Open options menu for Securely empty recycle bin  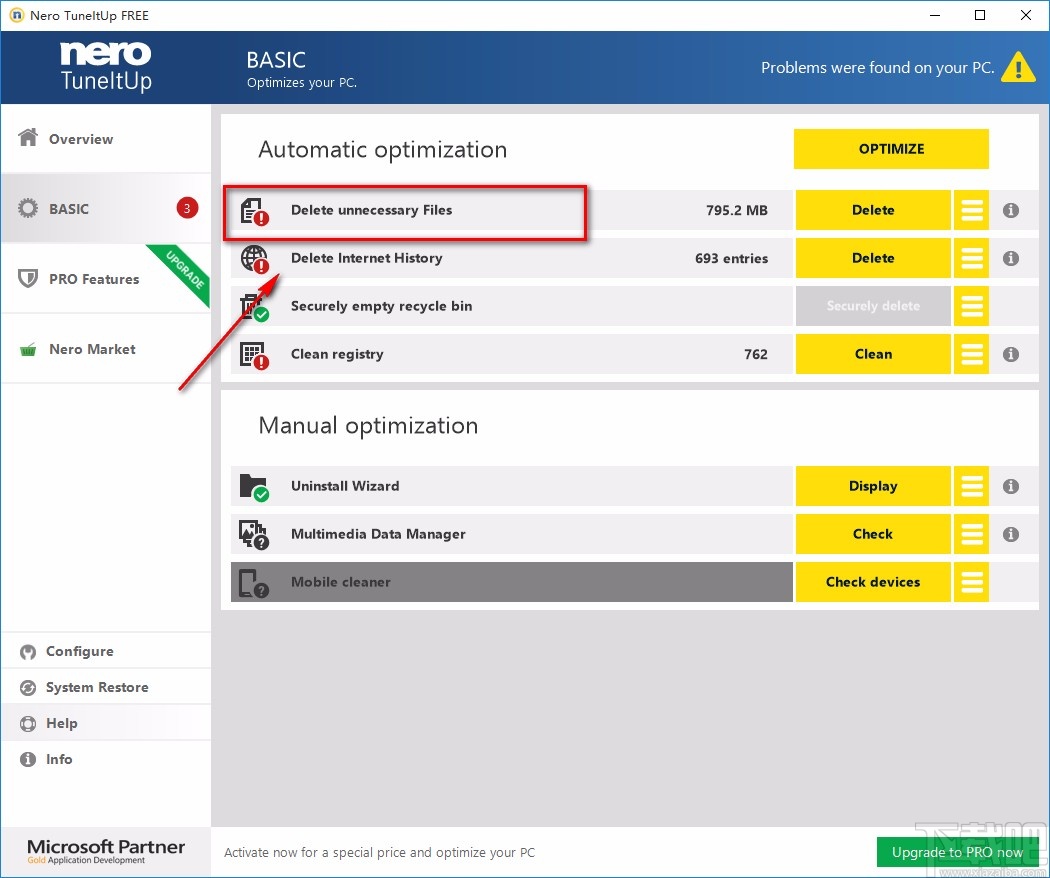coord(972,306)
